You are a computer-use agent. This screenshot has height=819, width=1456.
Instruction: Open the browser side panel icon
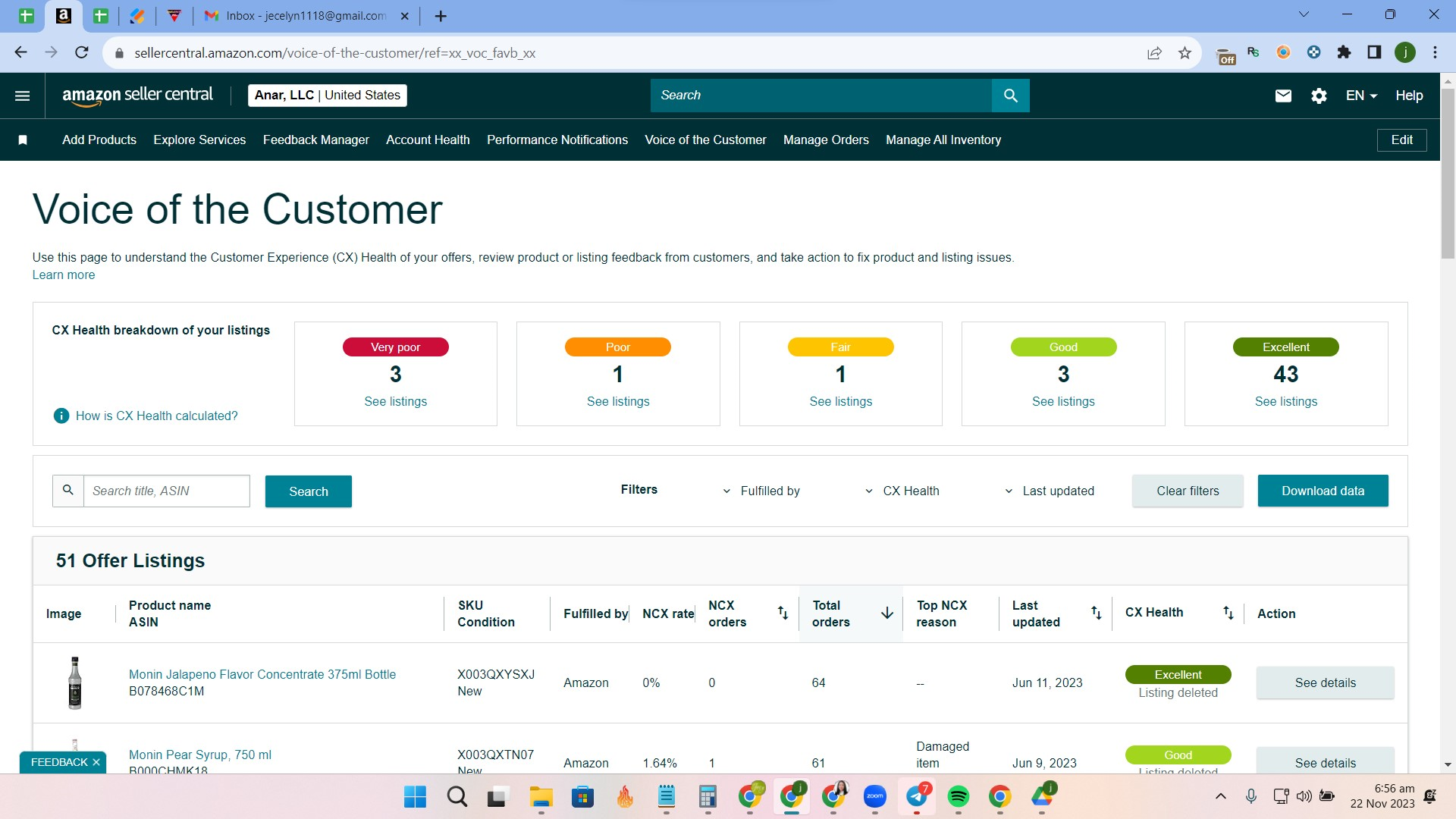pos(1374,52)
